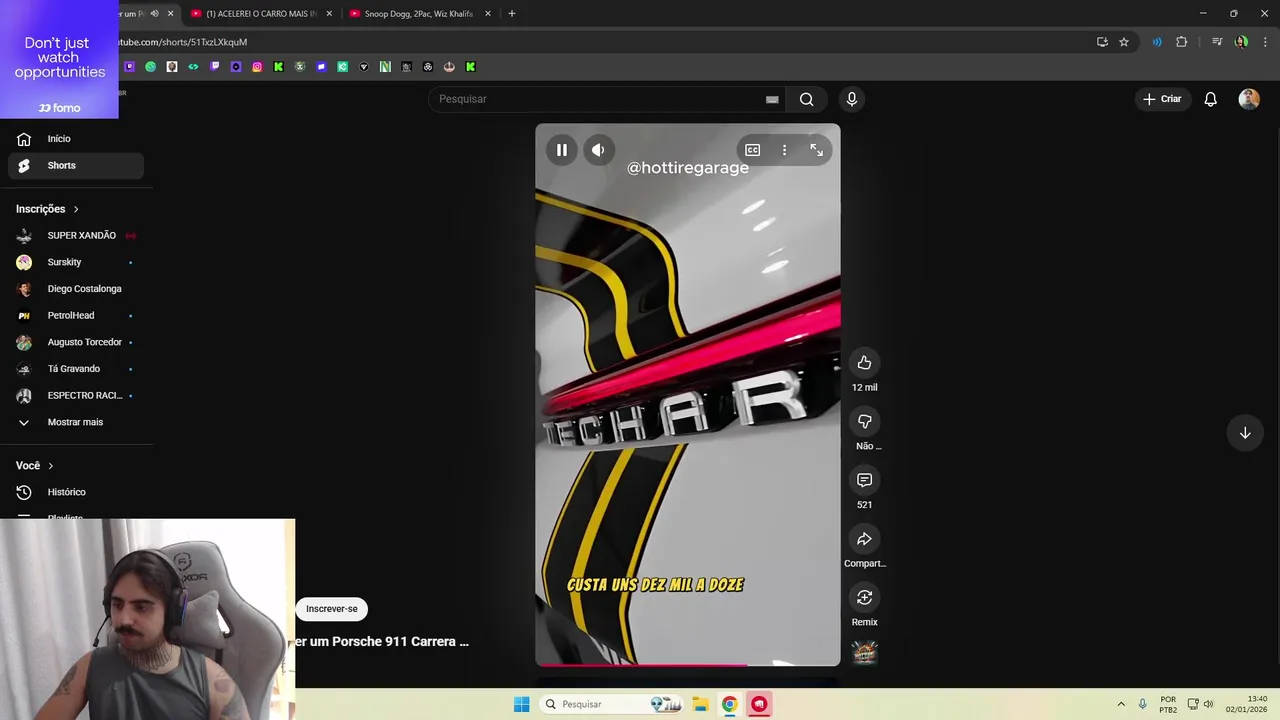The height and width of the screenshot is (720, 1280).
Task: Open Histórico in the sidebar
Action: 76,492
